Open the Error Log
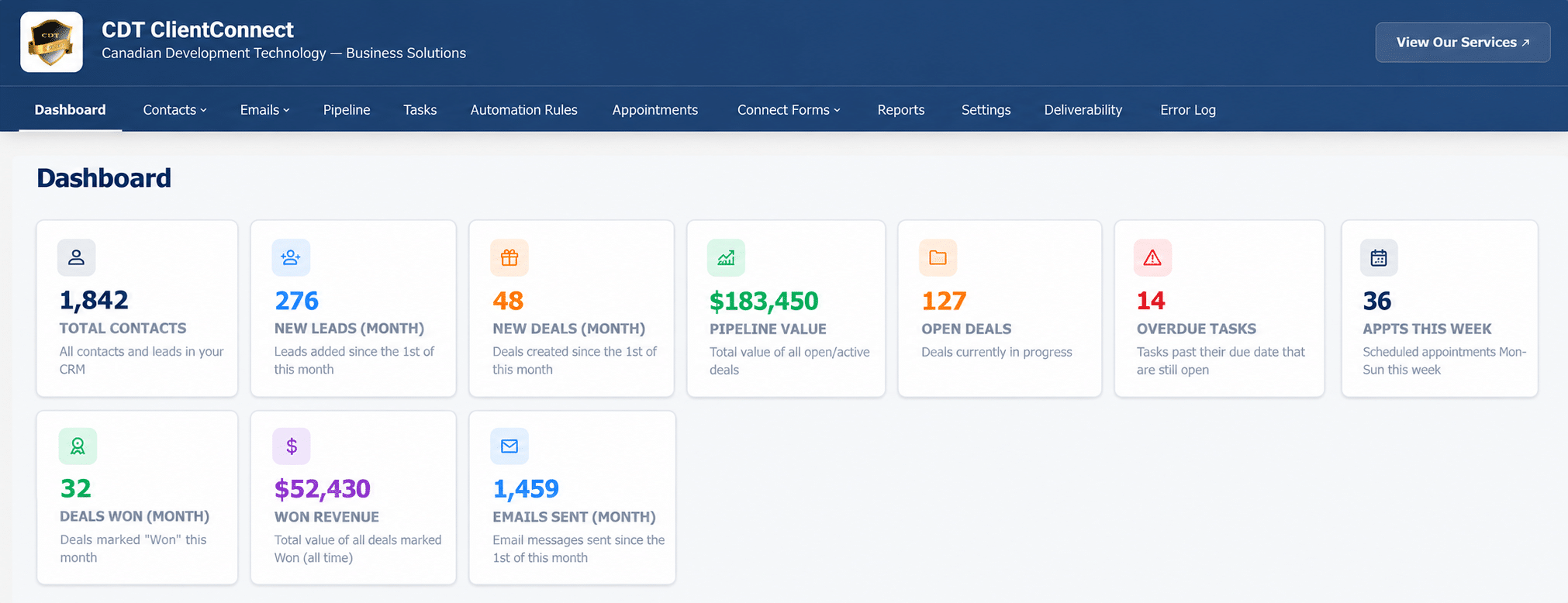 (x=1188, y=110)
